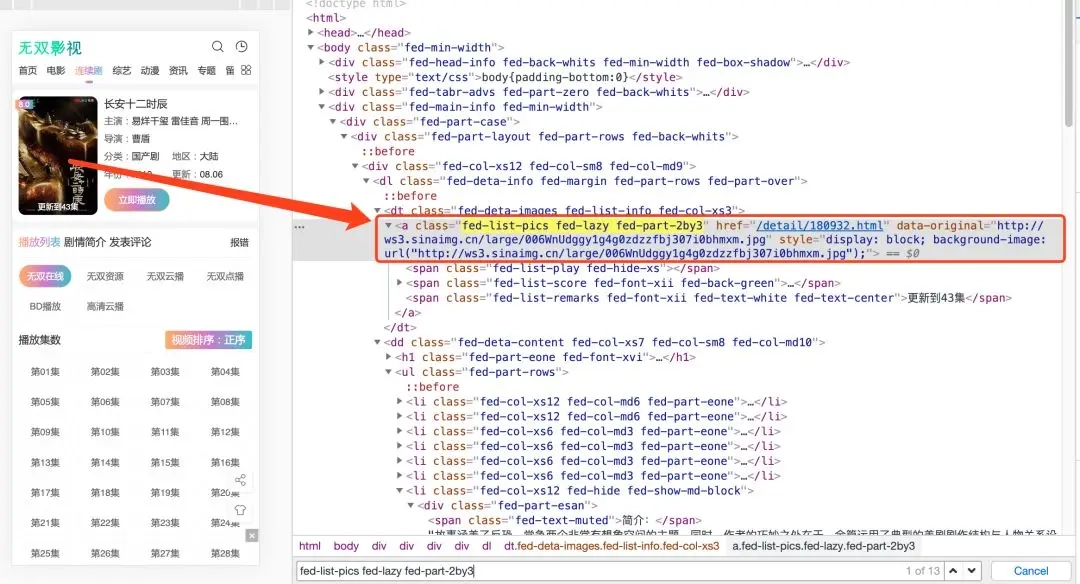Jump to next search match arrow
Screen dimensions: 1080x584
pyautogui.click(x=973, y=570)
